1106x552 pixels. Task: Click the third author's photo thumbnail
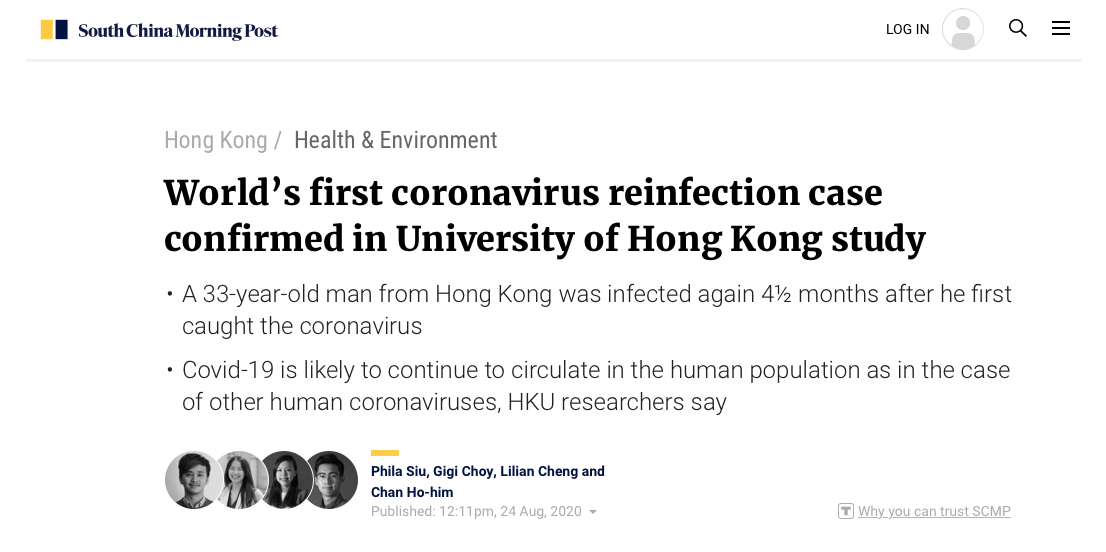(x=285, y=480)
